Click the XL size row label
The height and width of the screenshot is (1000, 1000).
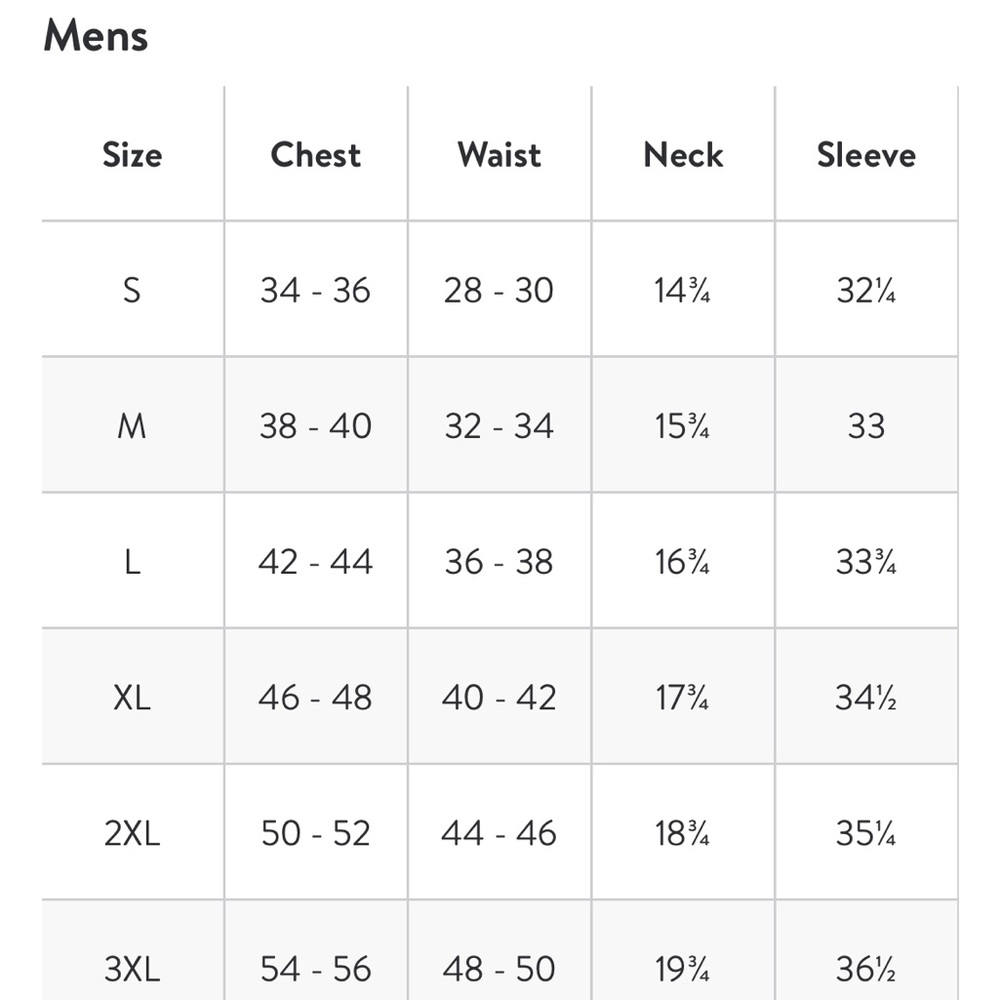coord(132,697)
